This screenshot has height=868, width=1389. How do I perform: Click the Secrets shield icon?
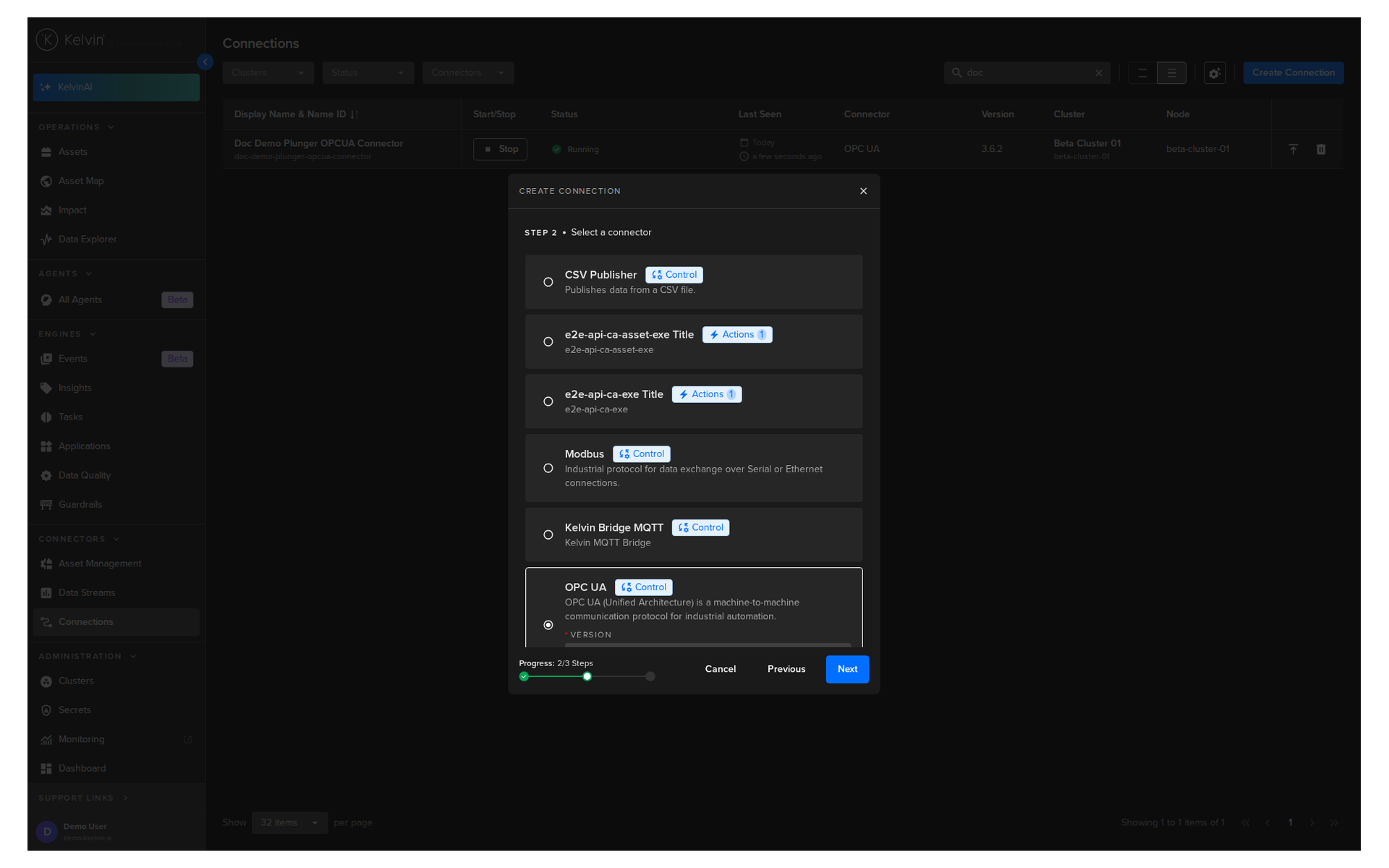click(x=46, y=710)
